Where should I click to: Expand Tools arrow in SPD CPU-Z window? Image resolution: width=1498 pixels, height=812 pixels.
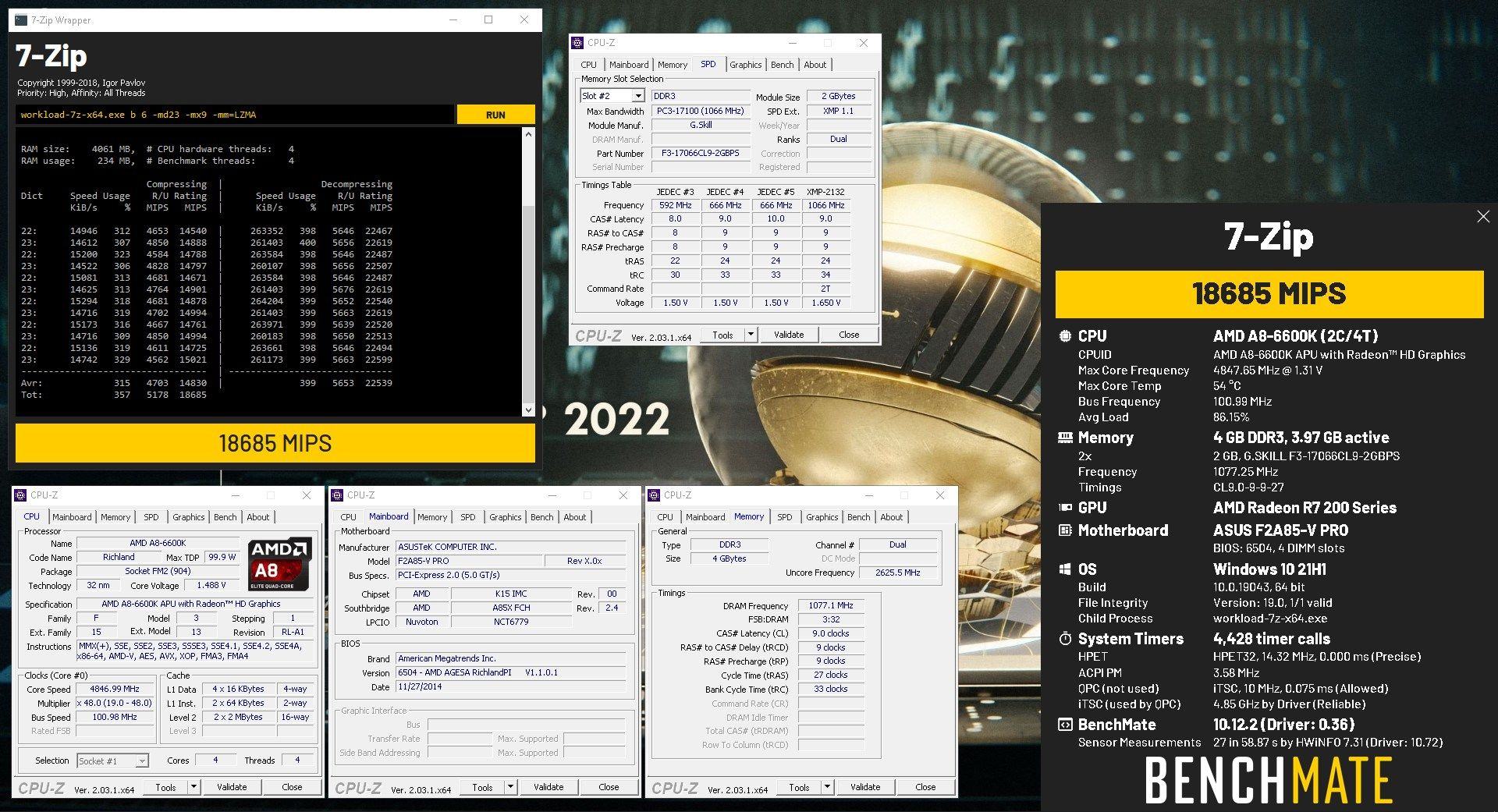(x=751, y=335)
